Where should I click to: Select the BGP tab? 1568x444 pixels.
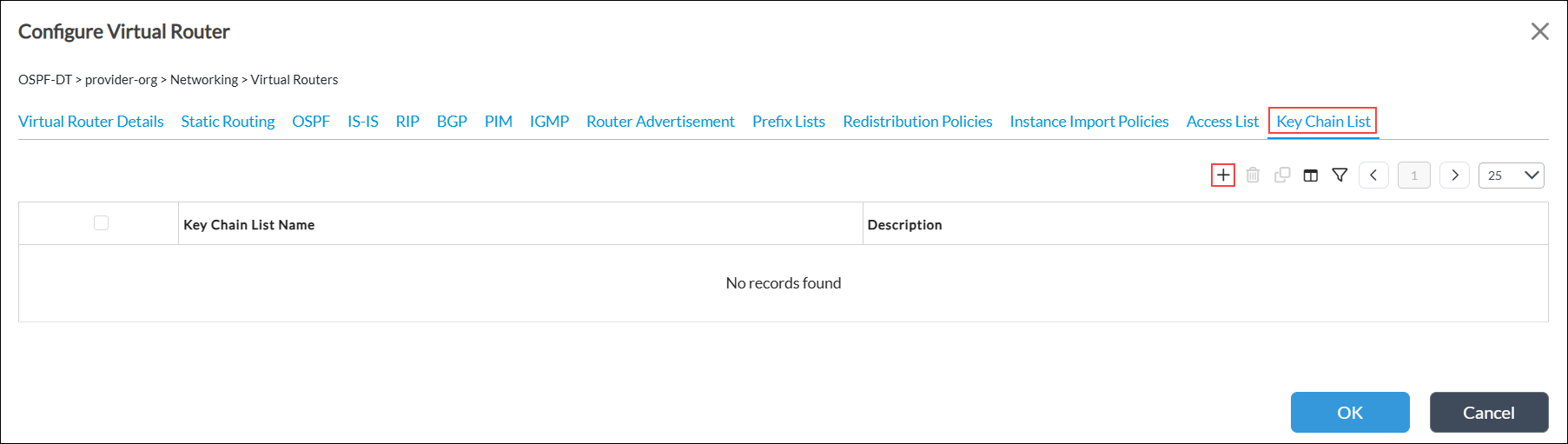point(452,122)
